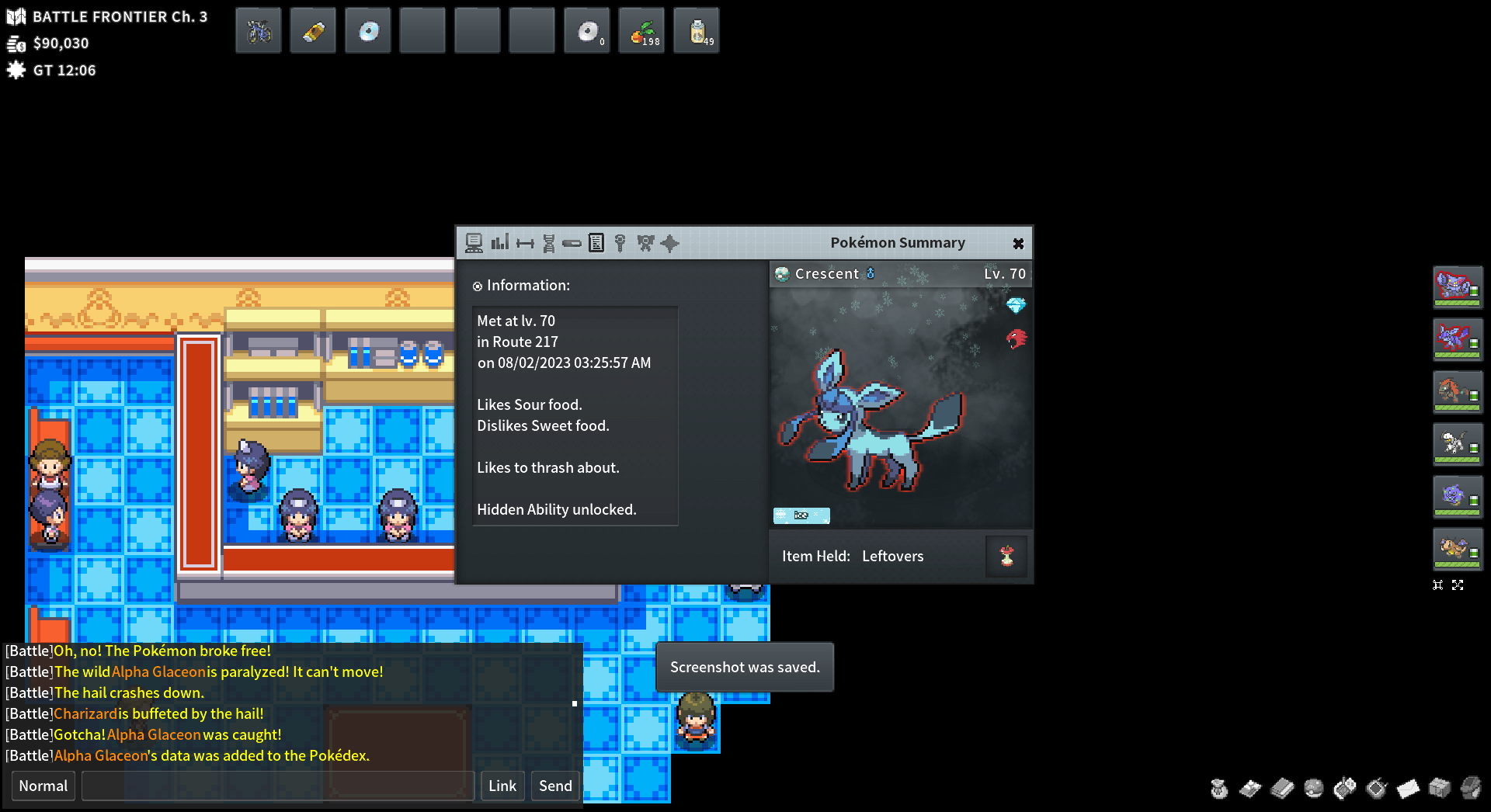Open the four-point star tab in summary
Screen dimensions: 1491x812
669,244
